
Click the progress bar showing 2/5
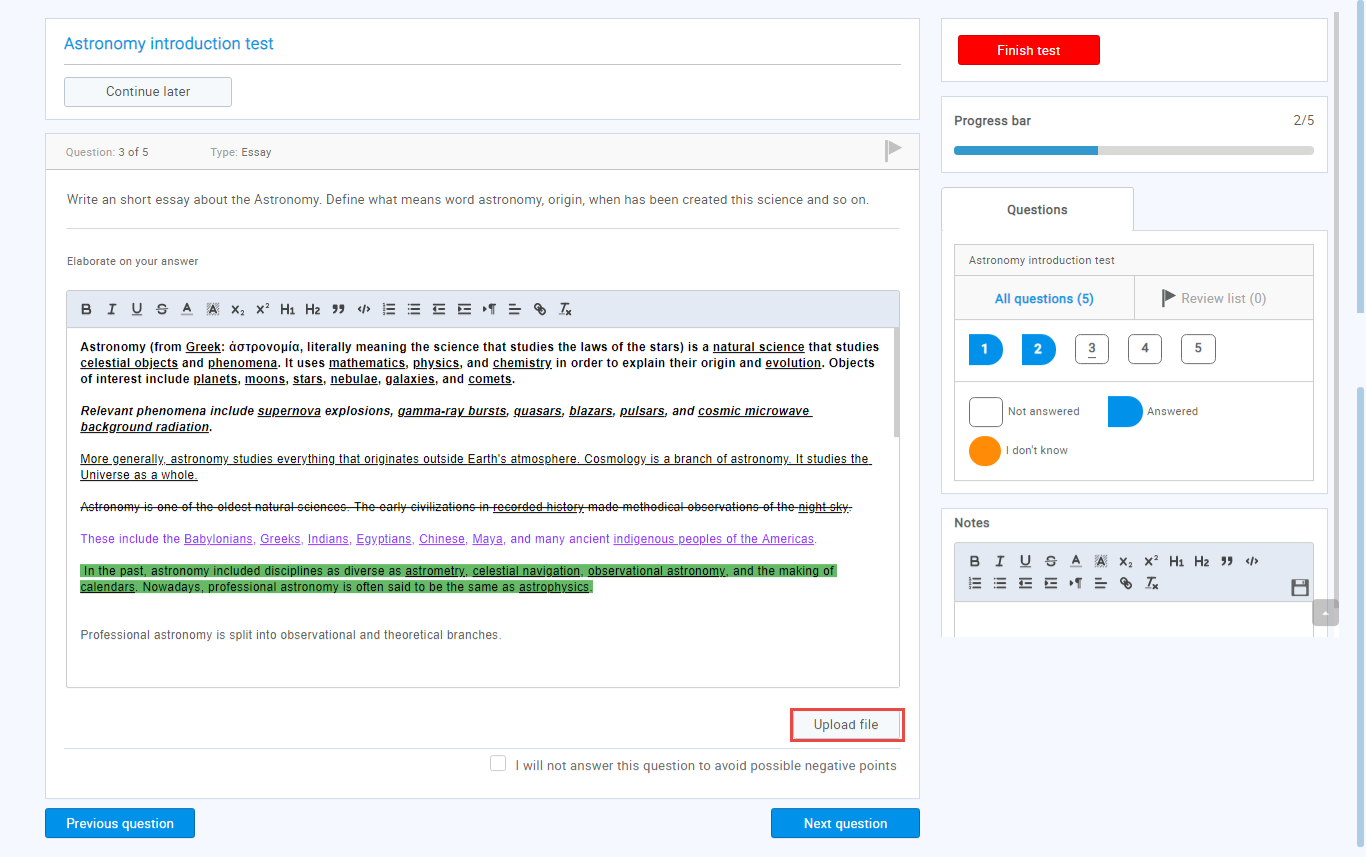pos(1134,150)
